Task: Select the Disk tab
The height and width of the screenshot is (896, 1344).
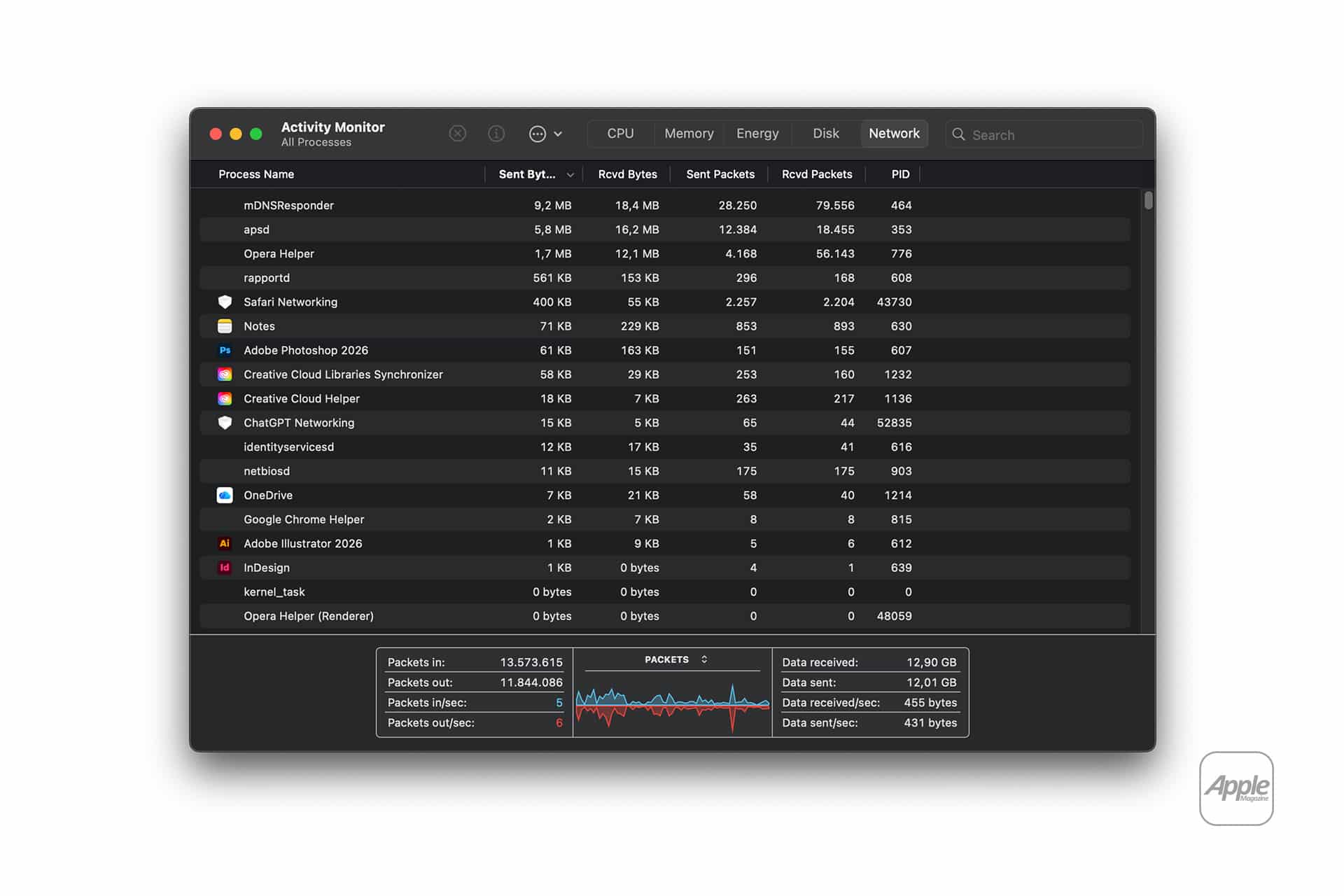Action: point(826,134)
